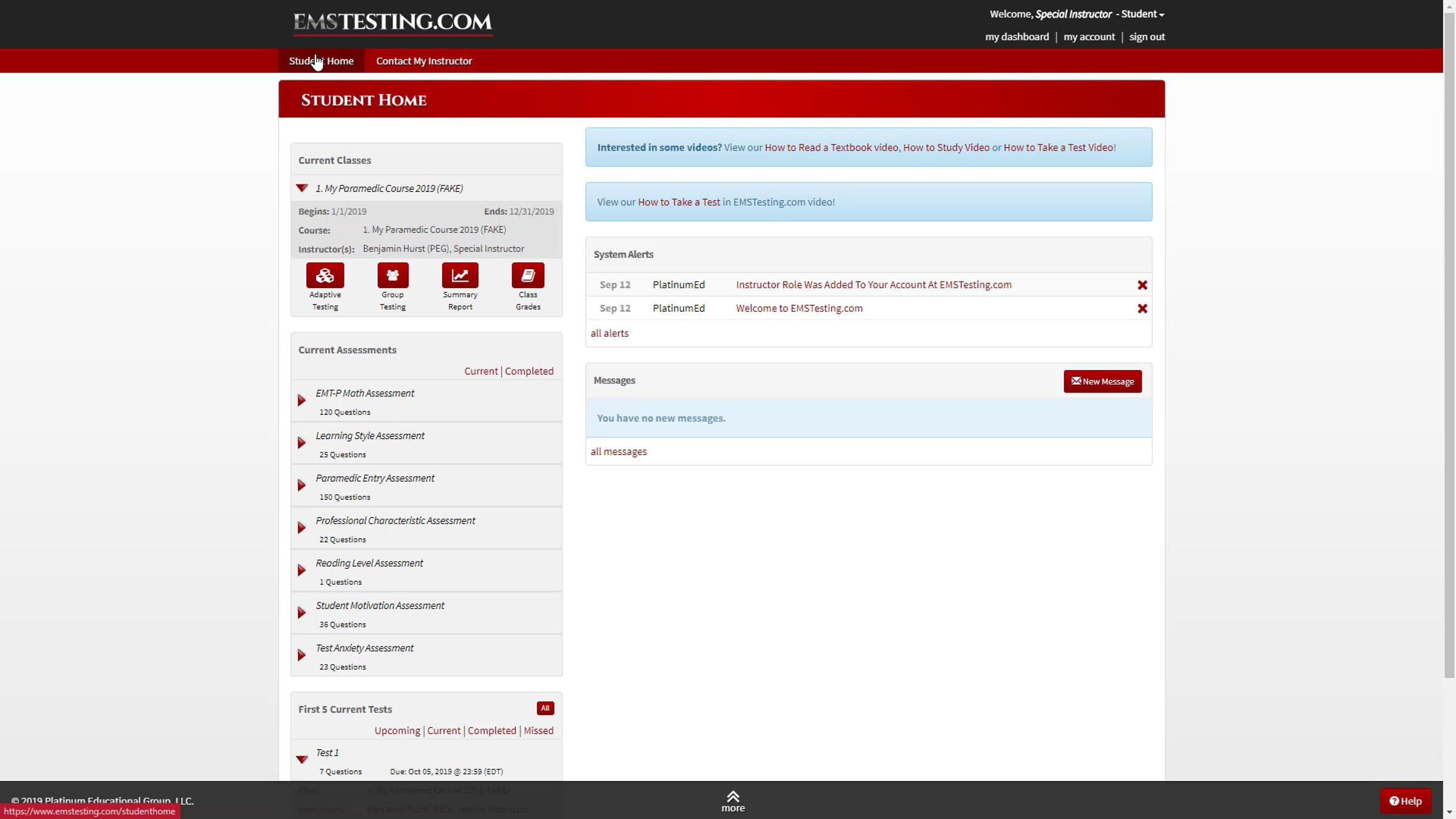Open Contact My Instructor menu item

click(423, 61)
